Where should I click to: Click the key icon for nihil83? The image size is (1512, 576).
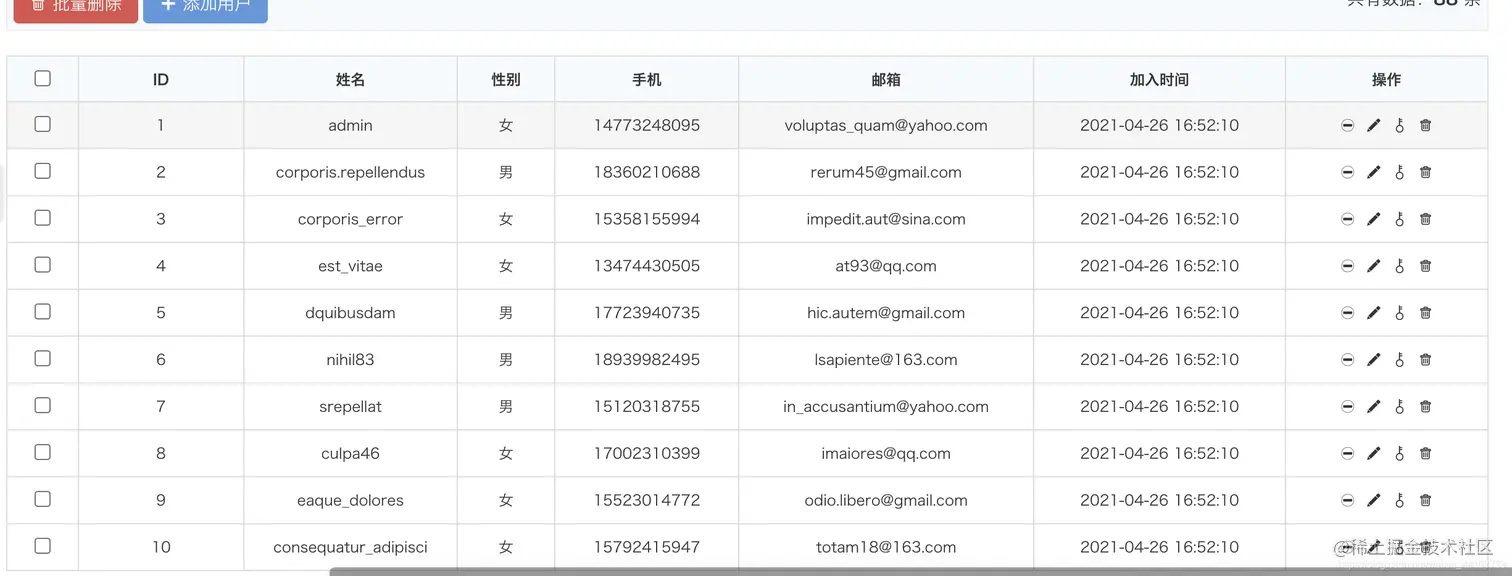pyautogui.click(x=1400, y=360)
